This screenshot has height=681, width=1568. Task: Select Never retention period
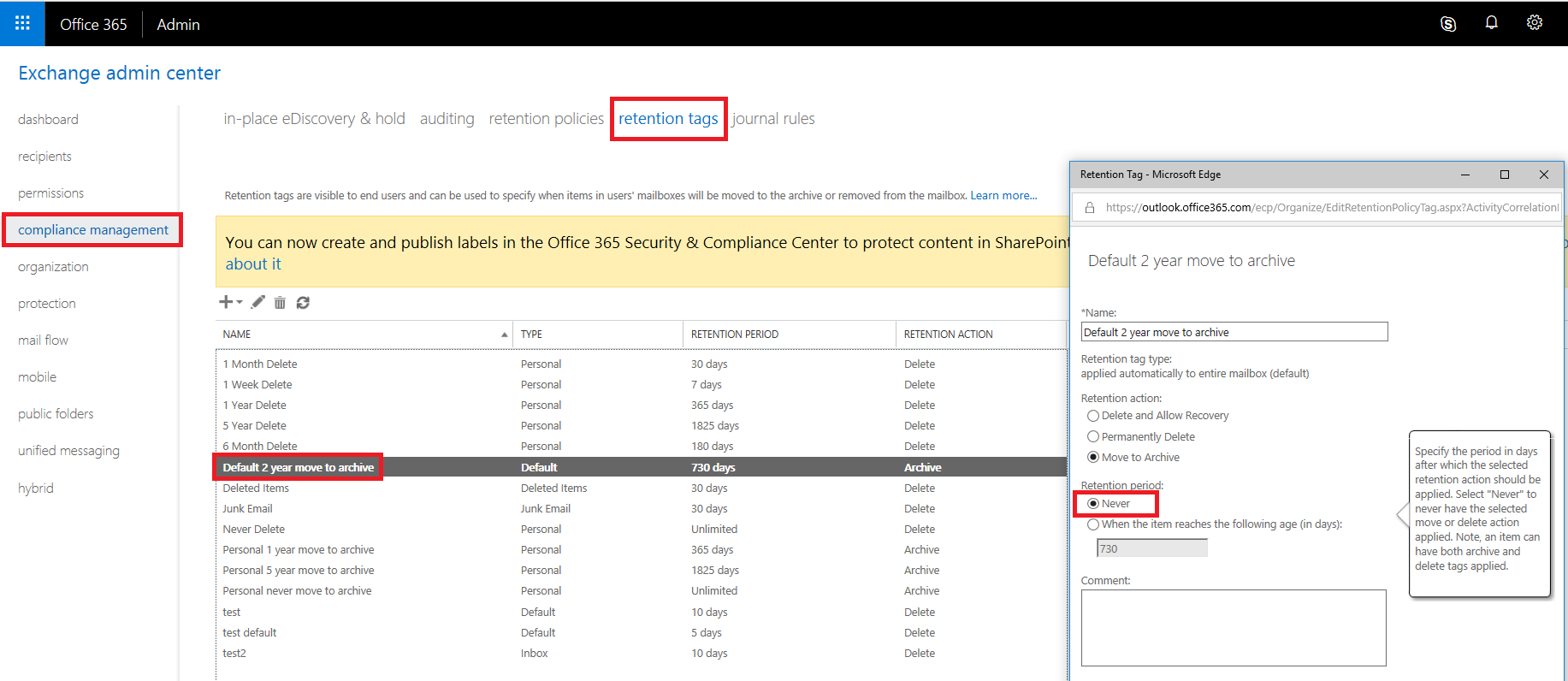click(x=1093, y=504)
